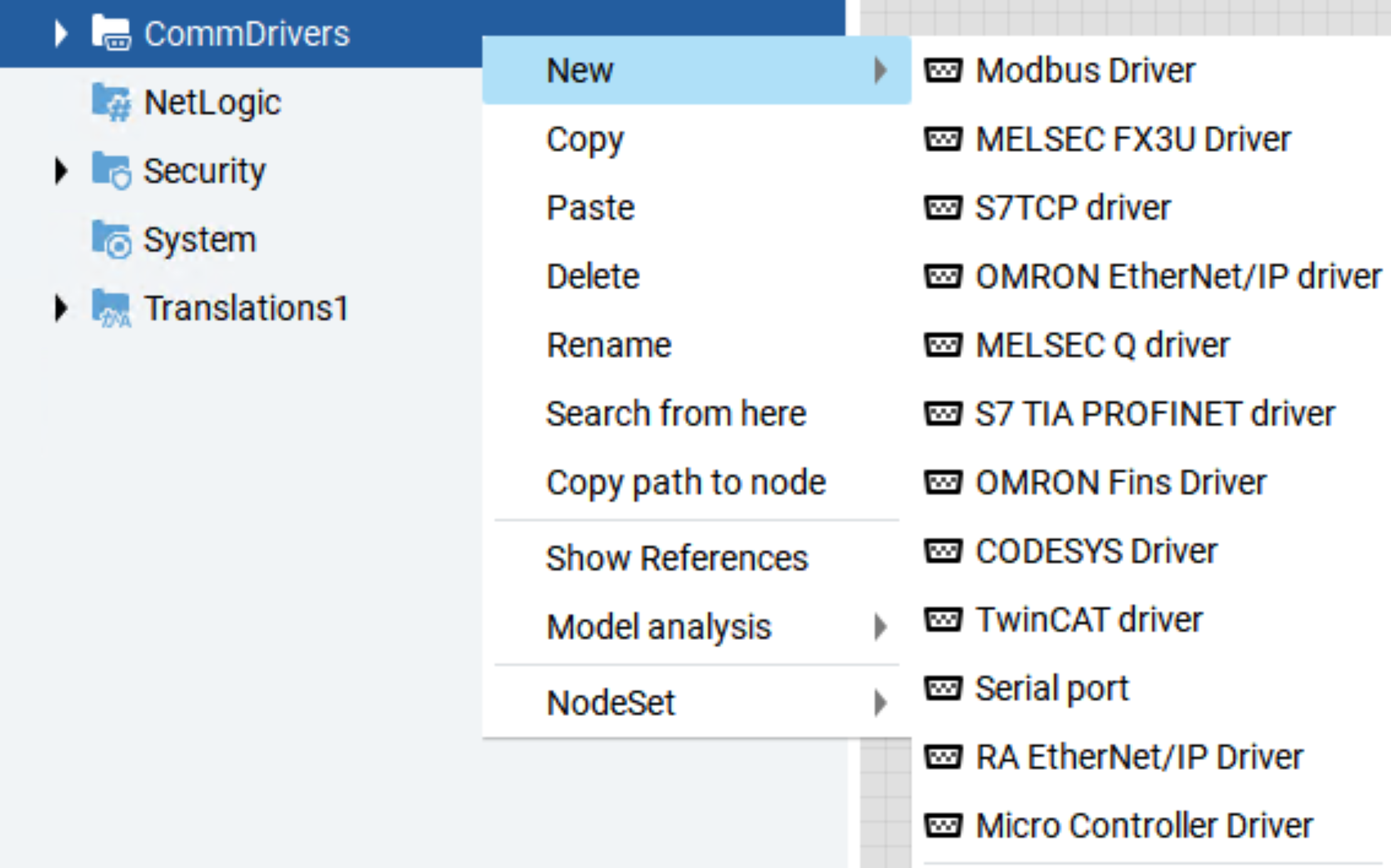This screenshot has height=868, width=1391.
Task: Click the Translations1 folder icon
Action: pos(111,308)
